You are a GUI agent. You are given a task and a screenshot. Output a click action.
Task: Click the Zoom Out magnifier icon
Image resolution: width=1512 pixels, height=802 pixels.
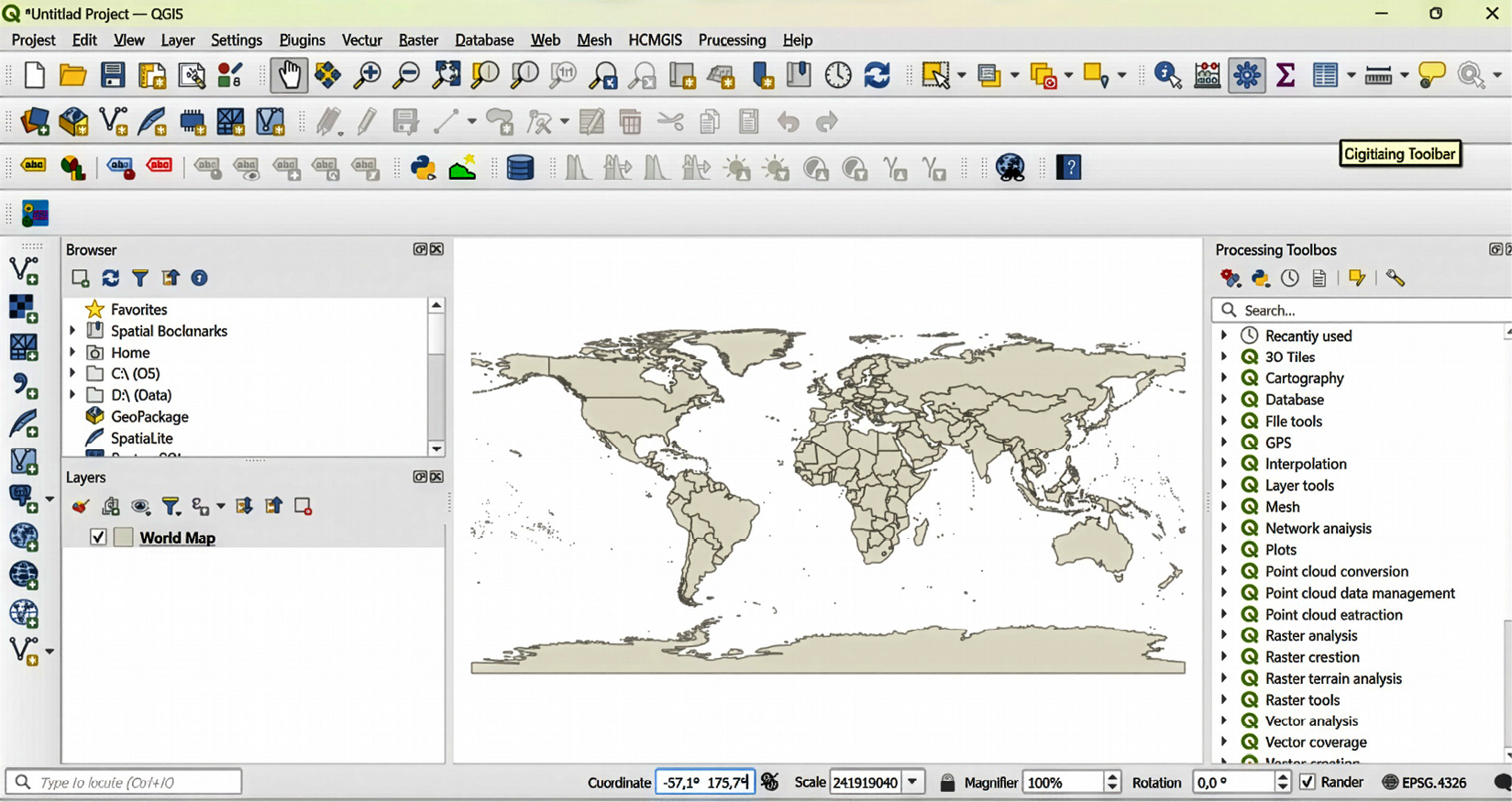[406, 75]
